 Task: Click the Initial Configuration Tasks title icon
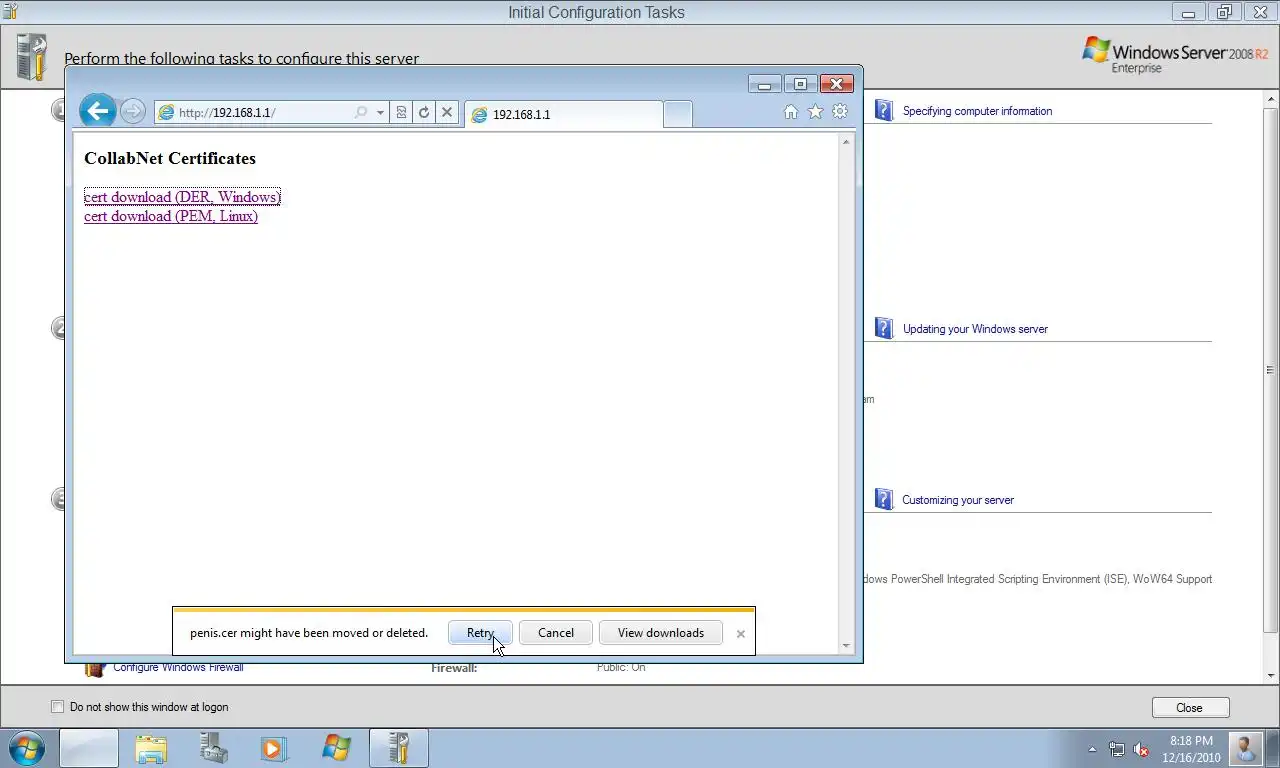pos(9,11)
